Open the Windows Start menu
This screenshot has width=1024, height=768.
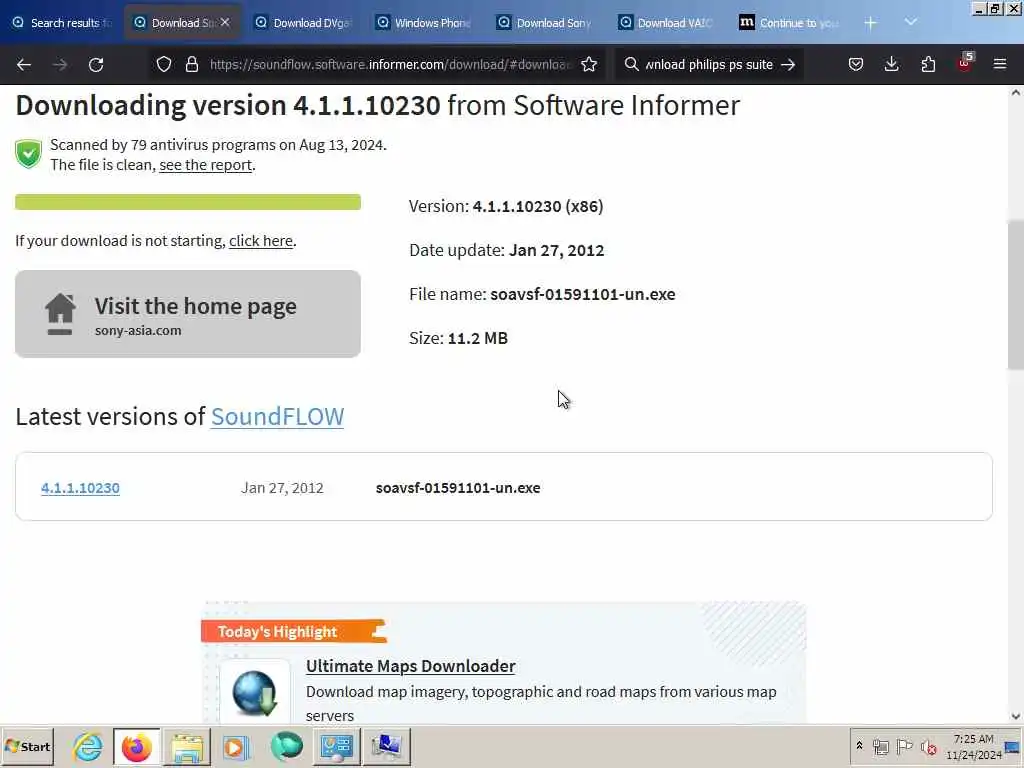[27, 746]
